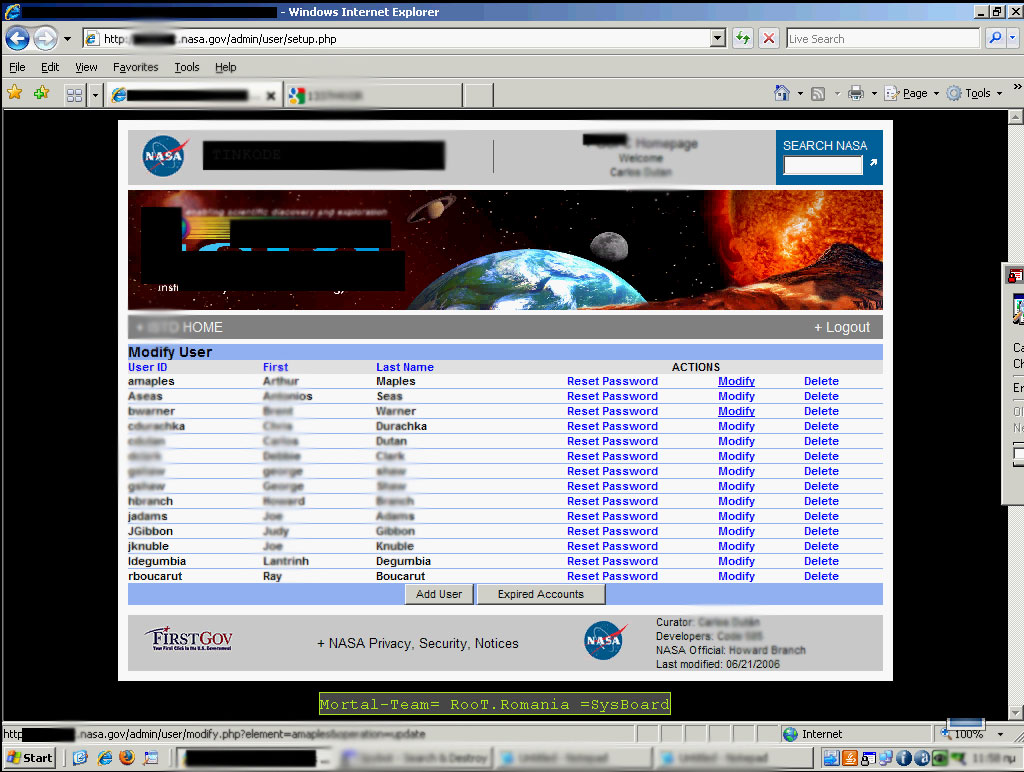1024x772 pixels.
Task: Submit NASA search with the arrow icon
Action: [x=873, y=163]
